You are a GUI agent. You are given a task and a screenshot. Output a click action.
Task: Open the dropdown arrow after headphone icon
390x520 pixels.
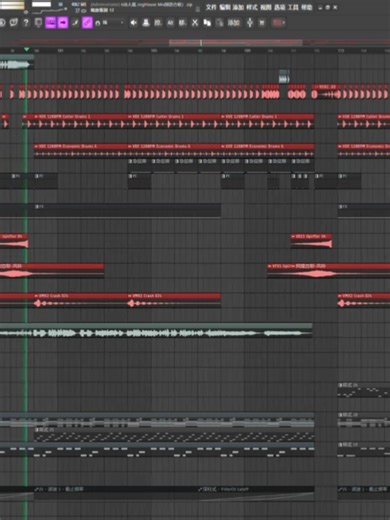(x=122, y=23)
